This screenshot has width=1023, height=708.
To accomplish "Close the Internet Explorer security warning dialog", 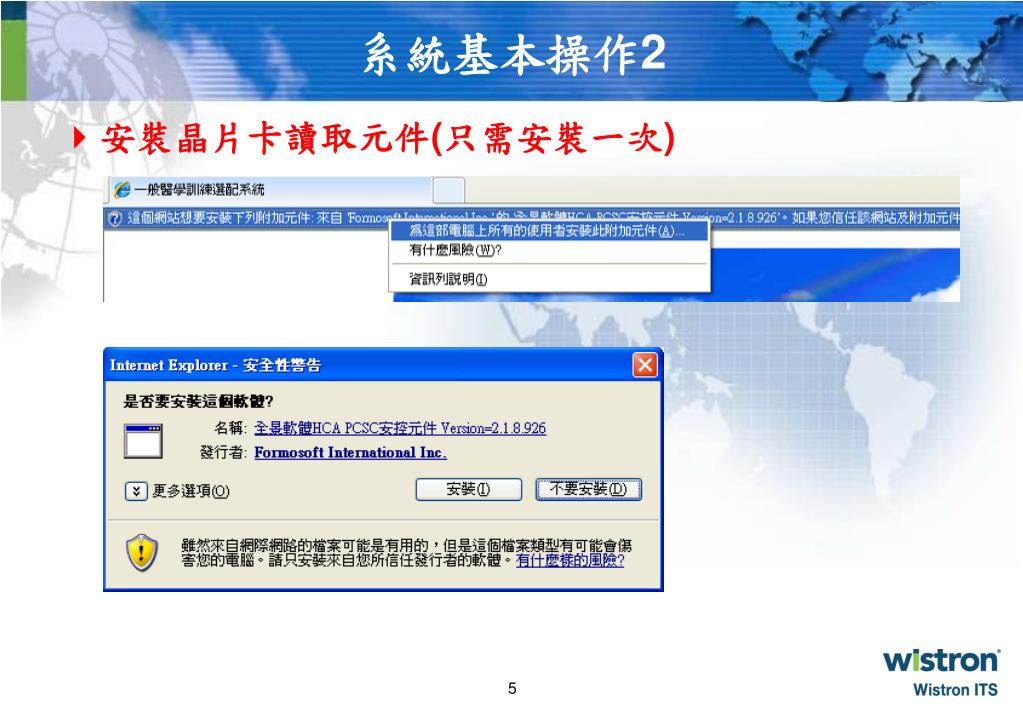I will [645, 365].
